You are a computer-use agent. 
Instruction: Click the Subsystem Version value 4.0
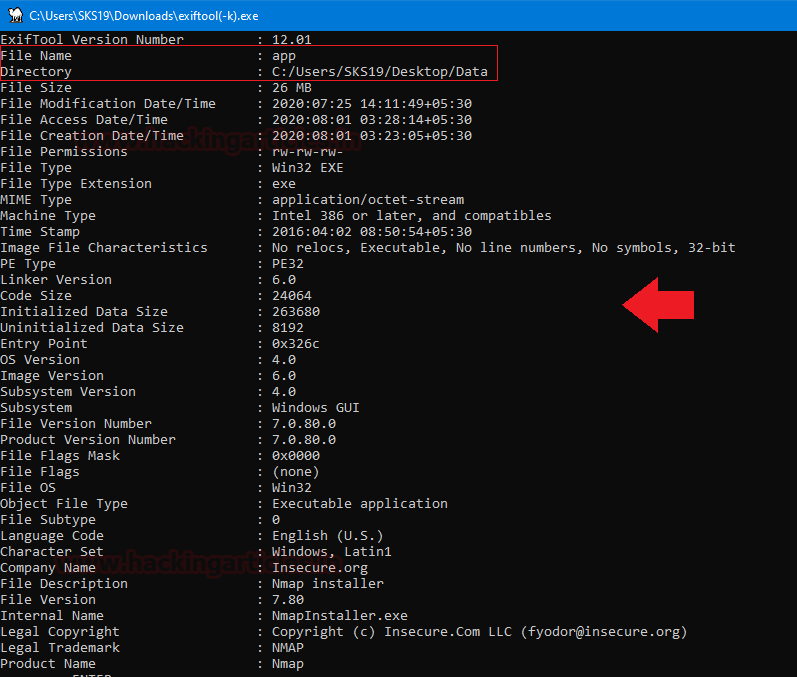click(x=284, y=392)
